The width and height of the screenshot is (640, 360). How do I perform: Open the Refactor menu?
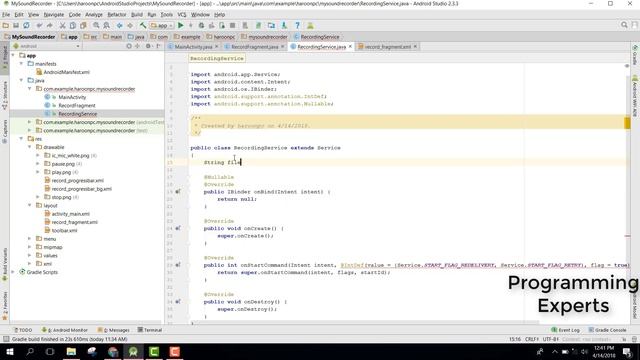117,14
